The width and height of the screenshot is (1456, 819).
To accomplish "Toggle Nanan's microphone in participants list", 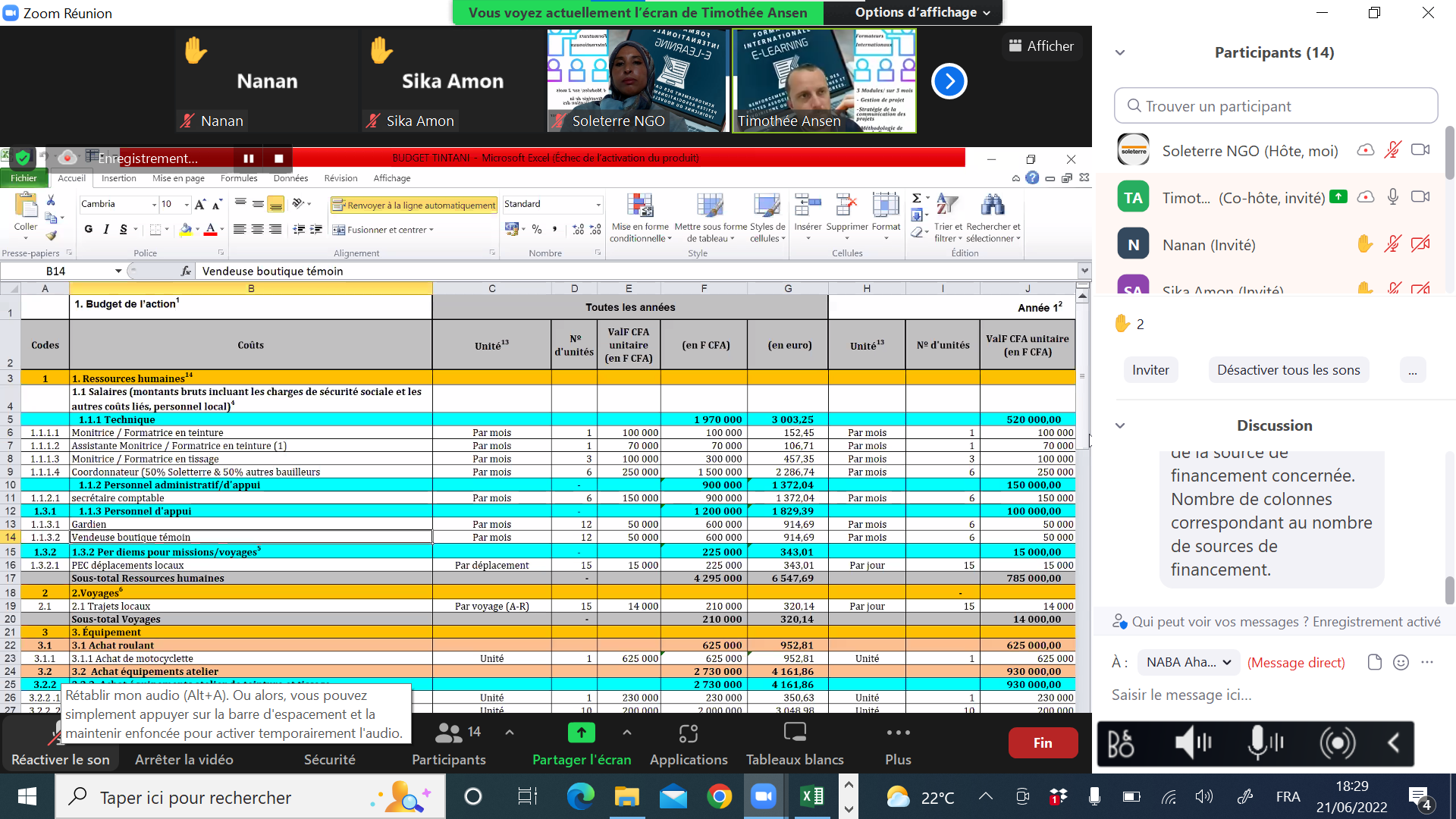I will [x=1392, y=243].
